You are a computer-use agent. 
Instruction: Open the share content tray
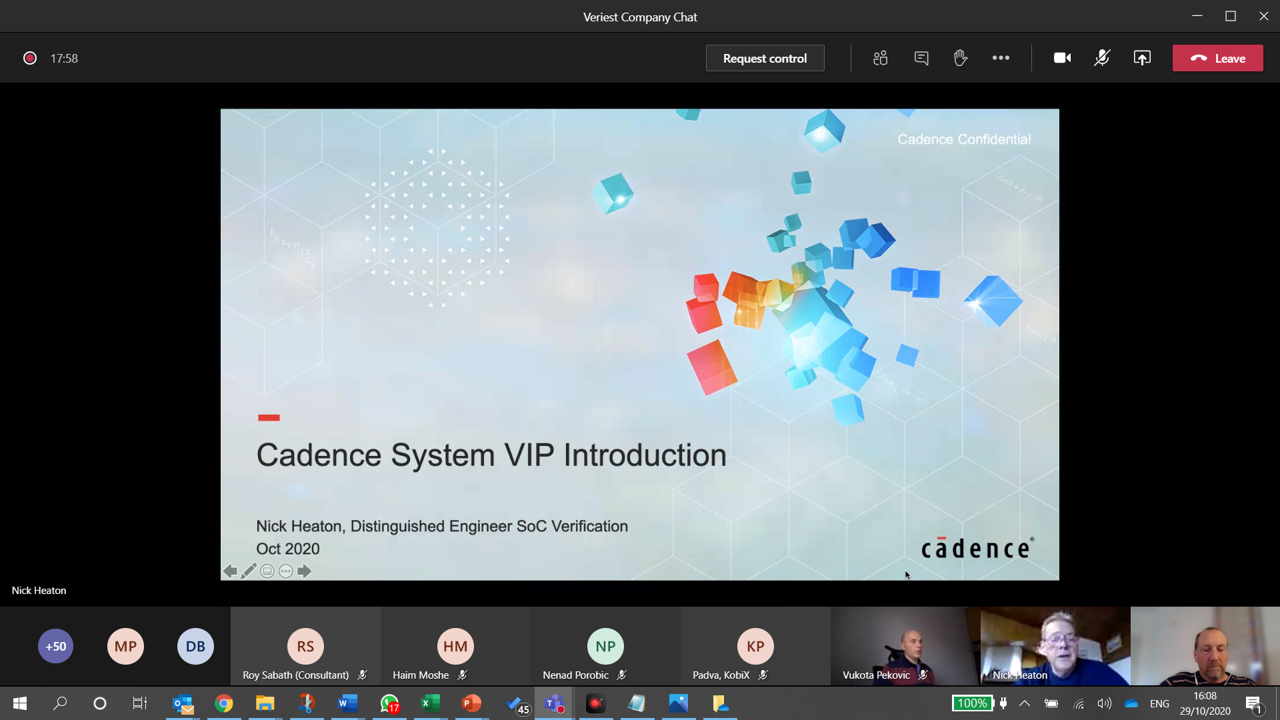pos(1142,58)
